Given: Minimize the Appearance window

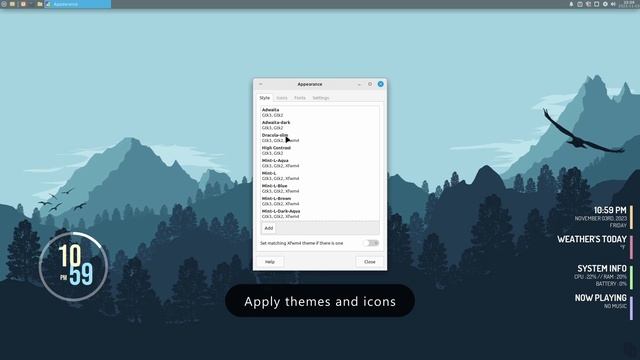Looking at the screenshot, I should (360, 84).
